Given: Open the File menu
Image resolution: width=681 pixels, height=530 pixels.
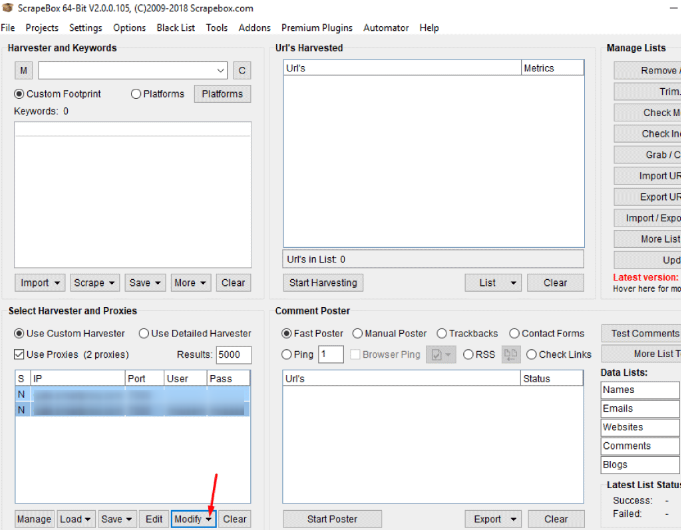Looking at the screenshot, I should [x=8, y=28].
